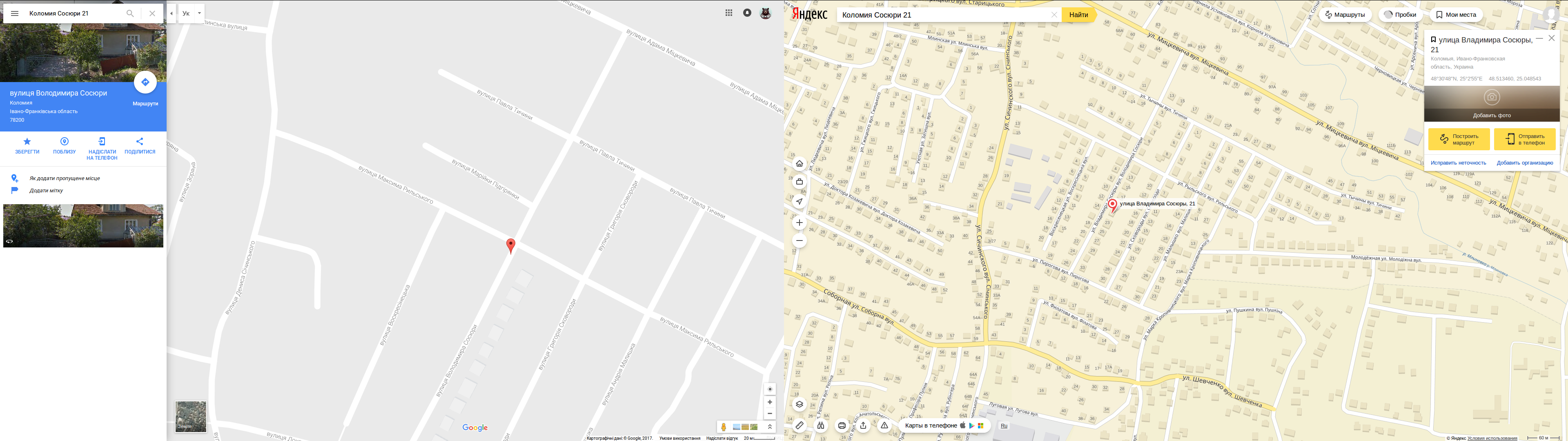
Task: Select the Yandex ruler tool
Action: point(800,426)
